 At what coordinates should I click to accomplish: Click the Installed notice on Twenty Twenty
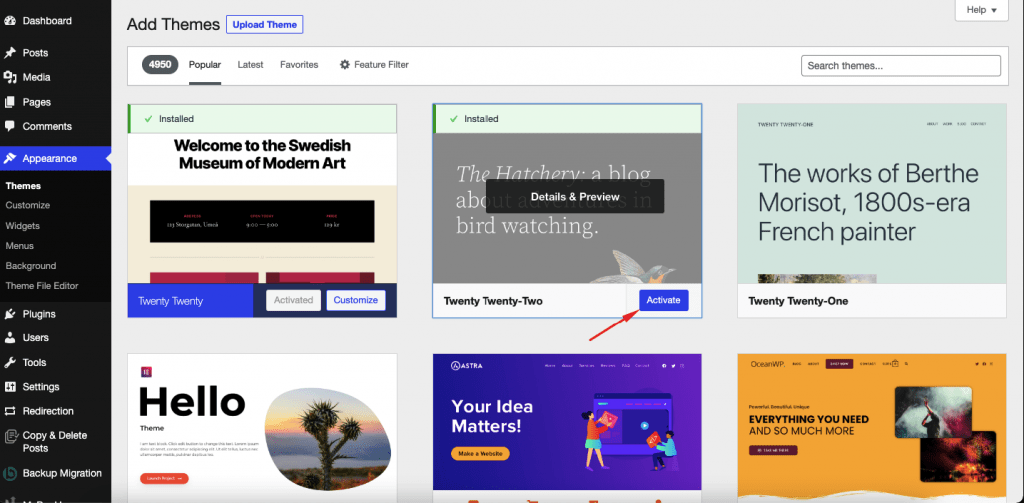[x=262, y=119]
